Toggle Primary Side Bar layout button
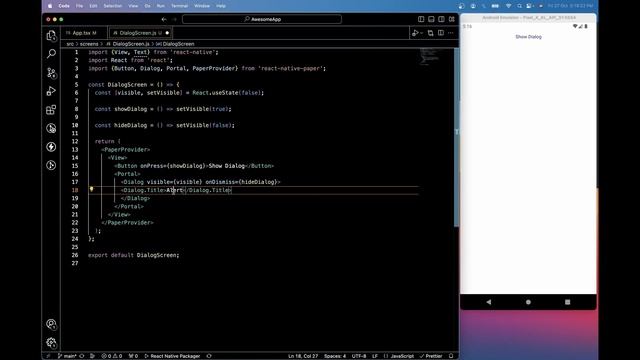Viewport: 640px width, 360px height. [421, 19]
